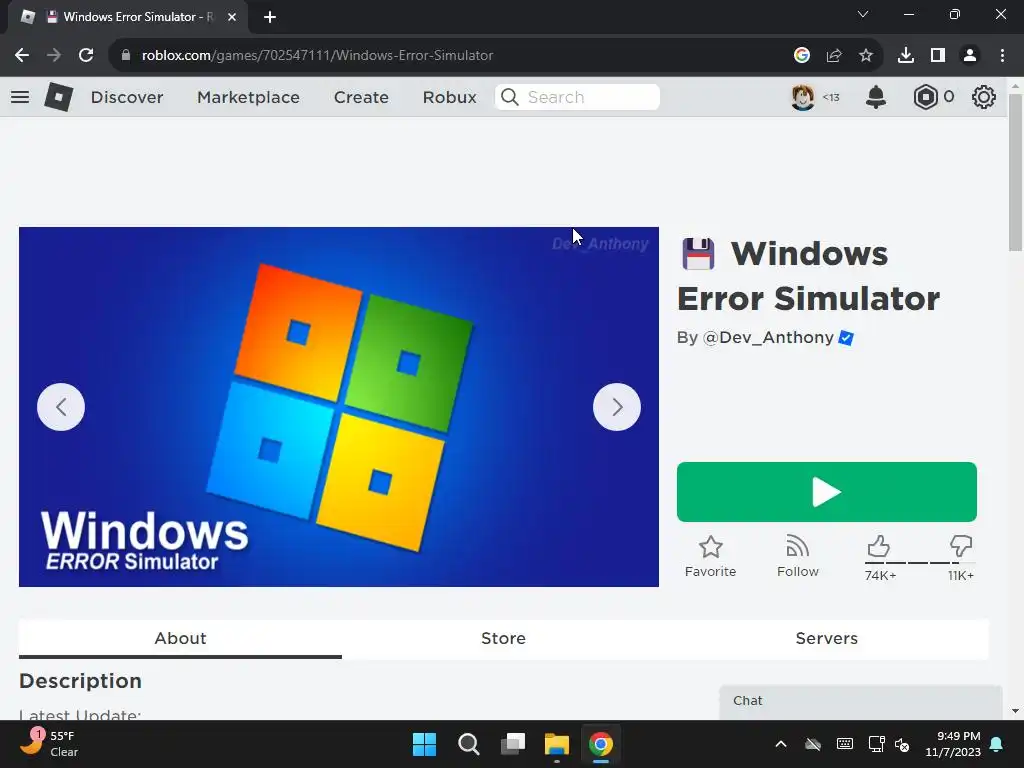The width and height of the screenshot is (1024, 768).
Task: Follow the game via feed icon
Action: pyautogui.click(x=797, y=556)
